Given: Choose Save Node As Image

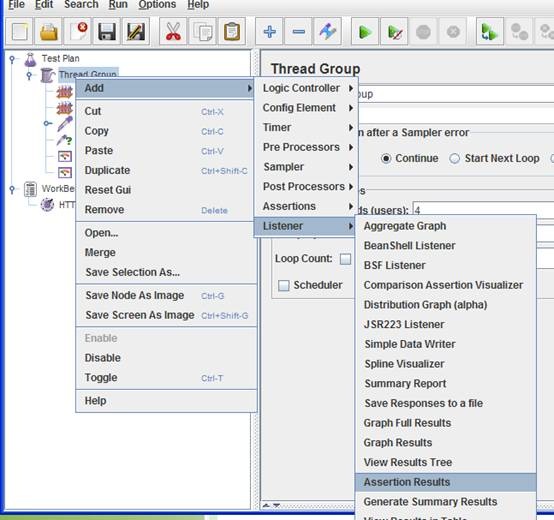Looking at the screenshot, I should [x=166, y=296].
